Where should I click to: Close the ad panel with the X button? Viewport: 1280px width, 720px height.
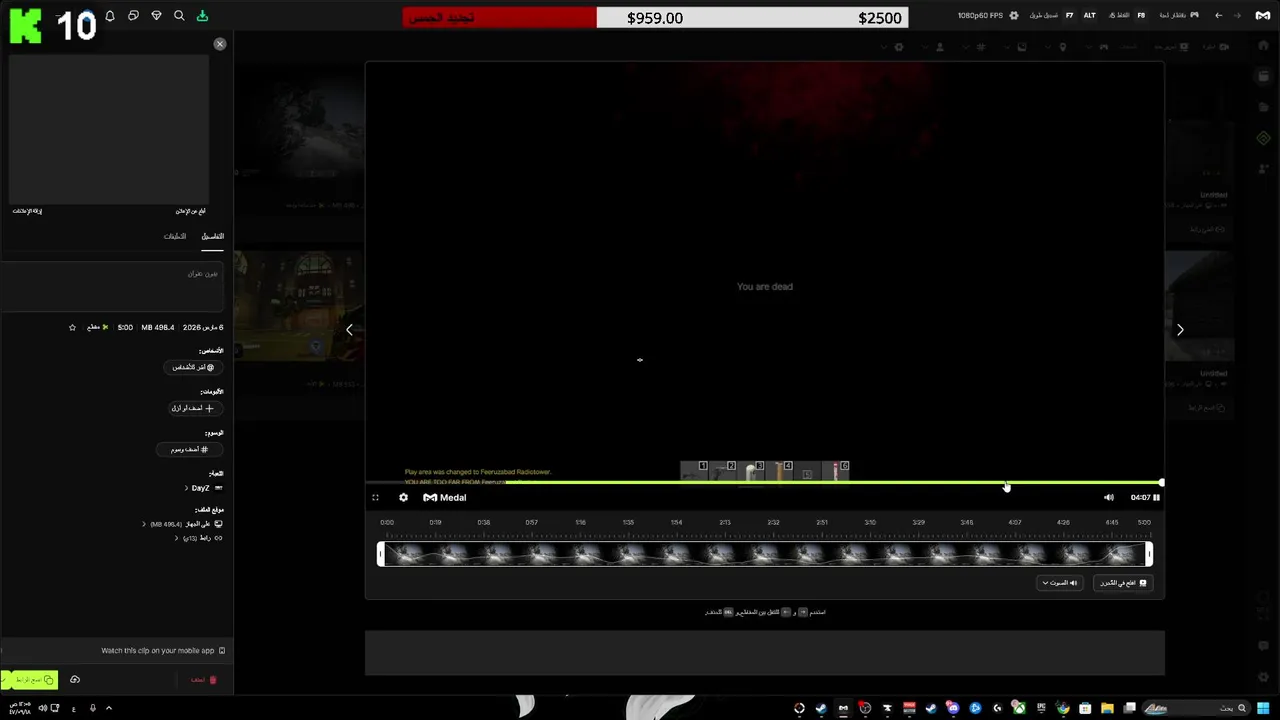click(220, 44)
